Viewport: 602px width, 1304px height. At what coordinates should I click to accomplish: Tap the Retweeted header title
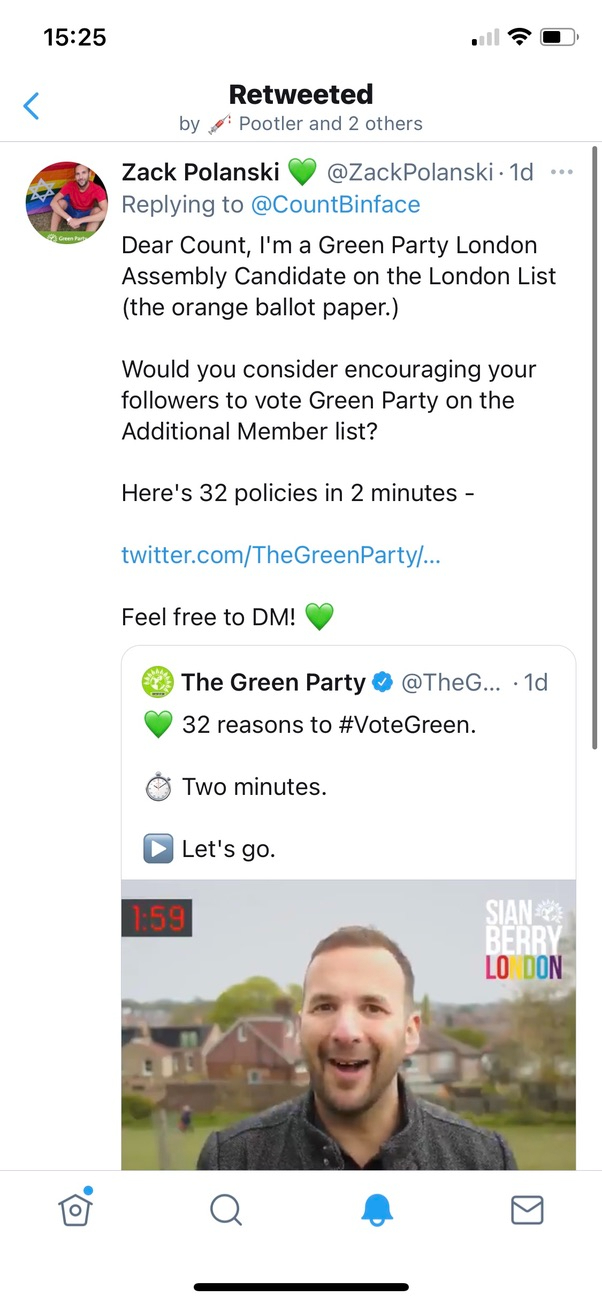point(301,95)
